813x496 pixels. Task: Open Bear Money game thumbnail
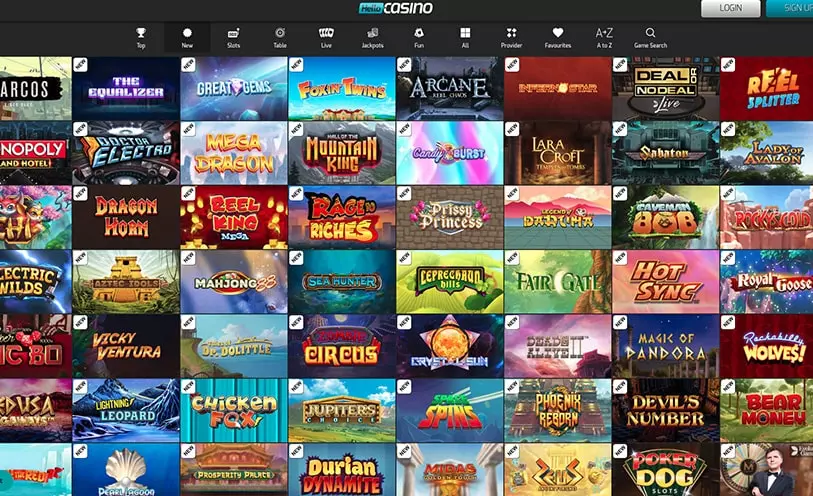pos(766,410)
